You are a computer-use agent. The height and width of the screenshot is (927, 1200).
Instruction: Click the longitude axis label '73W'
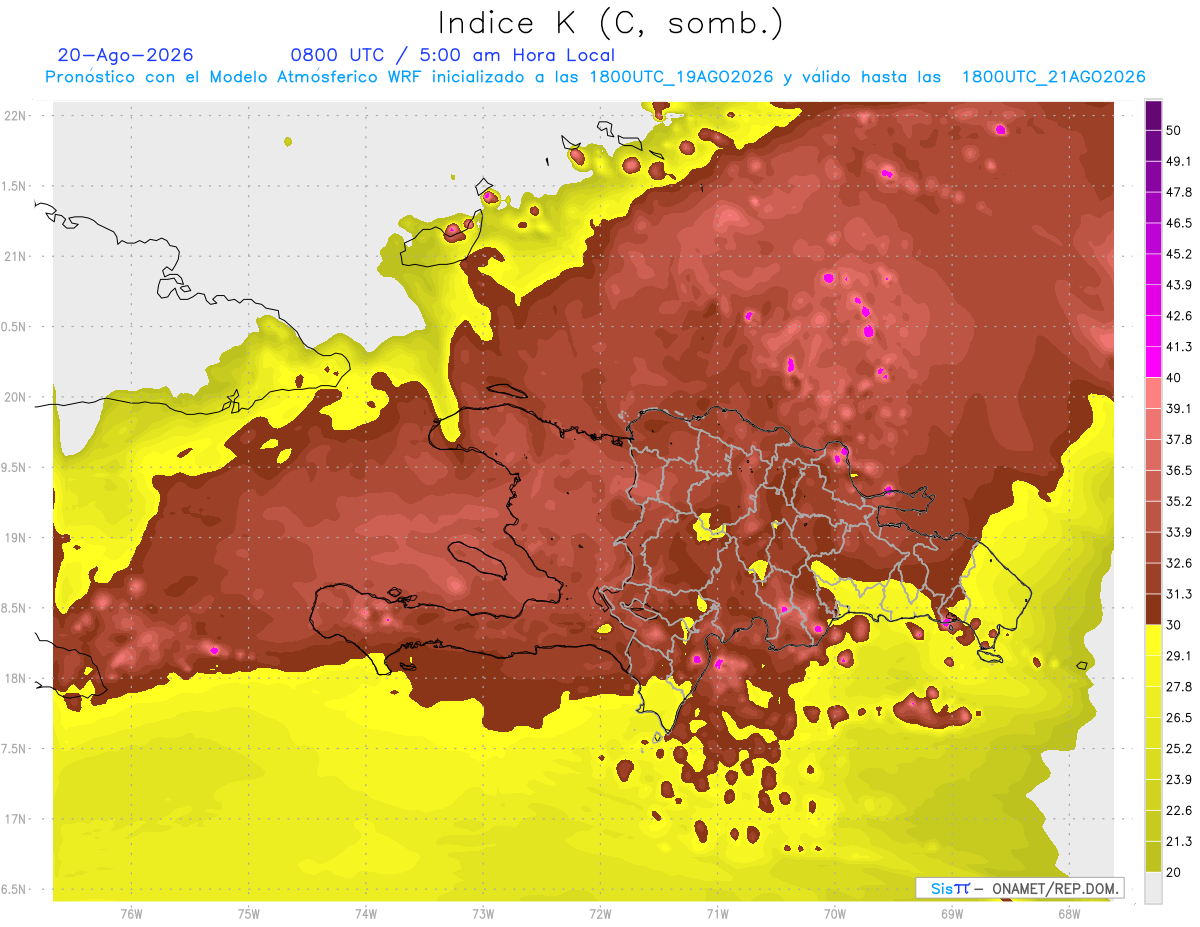[x=483, y=914]
